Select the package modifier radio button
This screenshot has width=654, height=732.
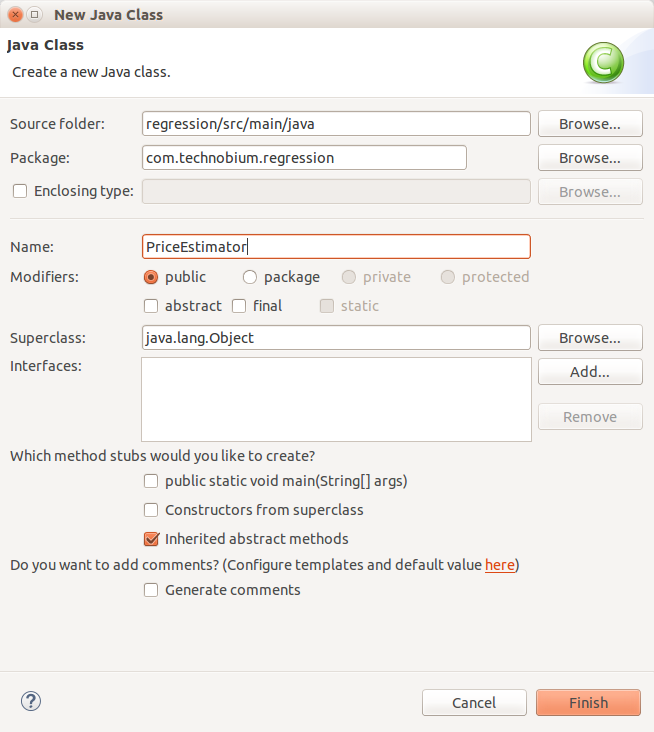[250, 277]
